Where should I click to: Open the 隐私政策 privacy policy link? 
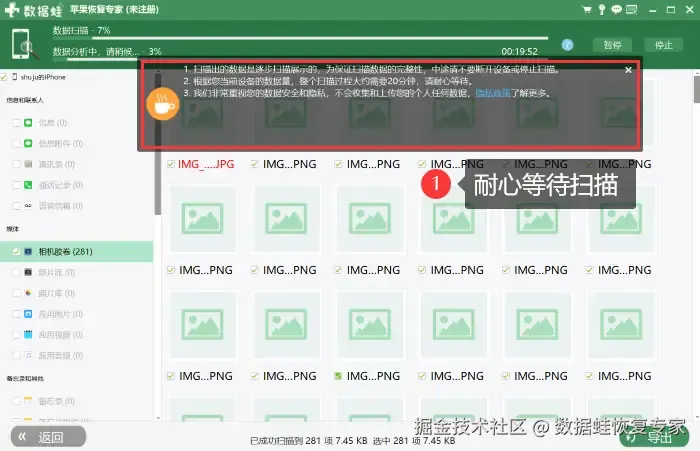click(493, 93)
